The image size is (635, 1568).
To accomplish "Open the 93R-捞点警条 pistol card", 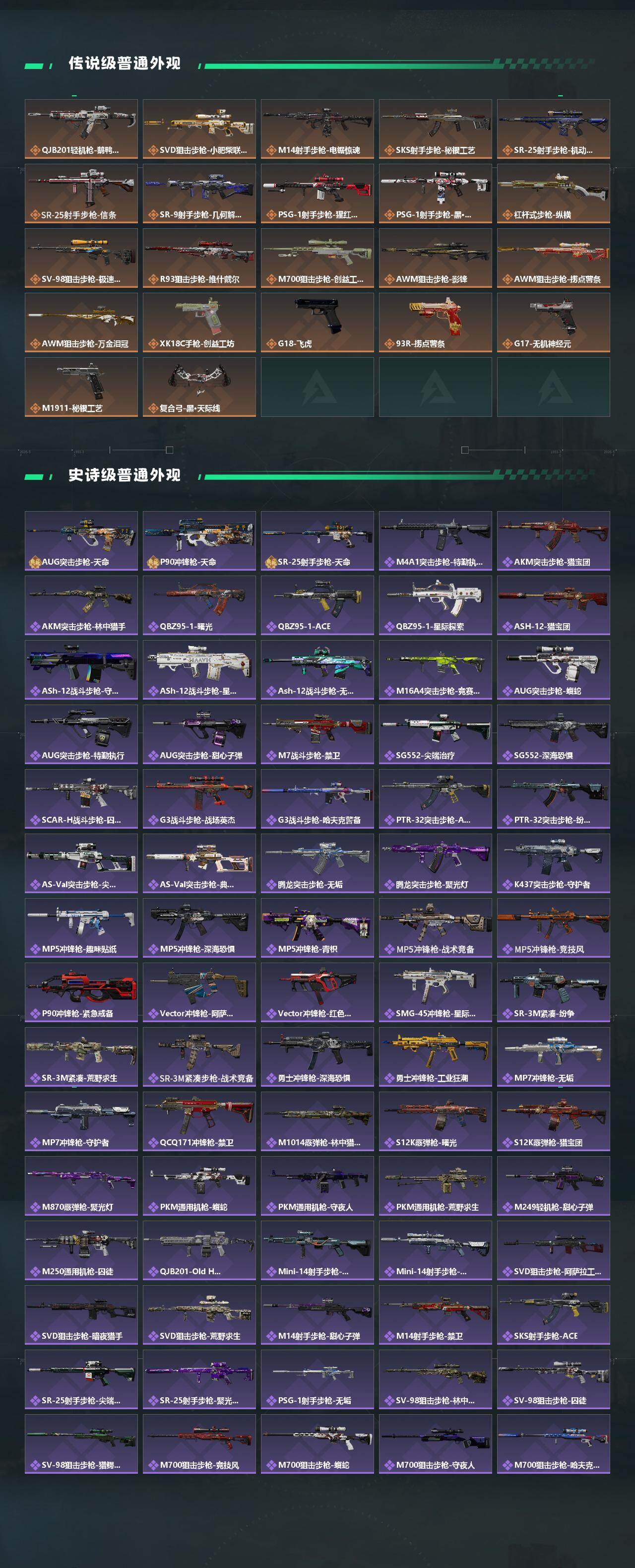I will click(435, 322).
